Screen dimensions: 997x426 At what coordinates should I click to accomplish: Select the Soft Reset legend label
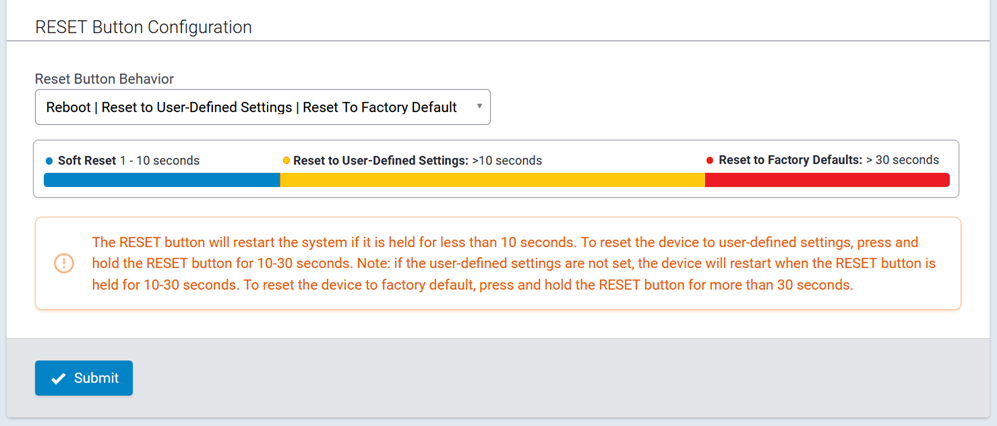tap(87, 160)
